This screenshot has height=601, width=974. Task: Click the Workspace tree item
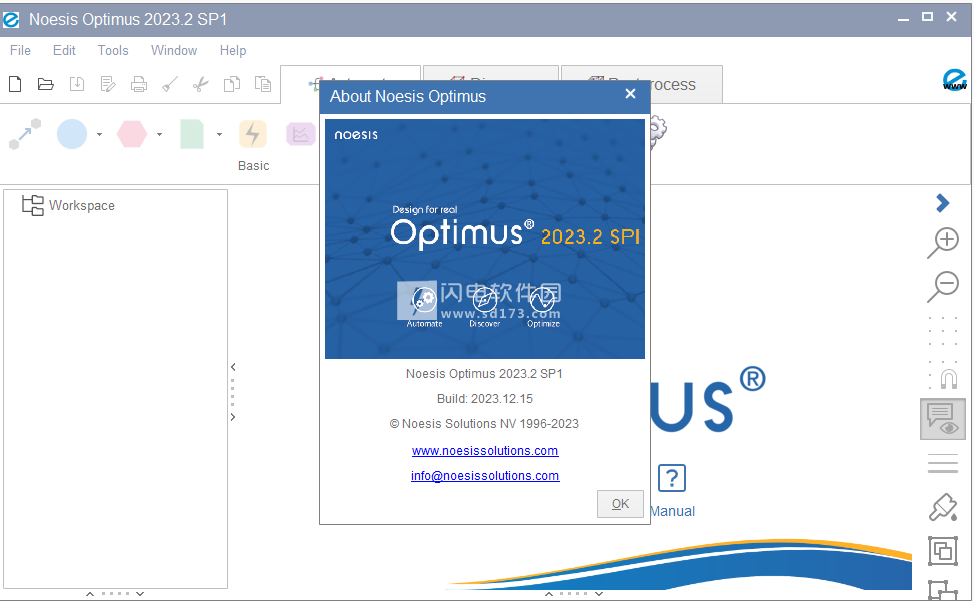point(68,206)
